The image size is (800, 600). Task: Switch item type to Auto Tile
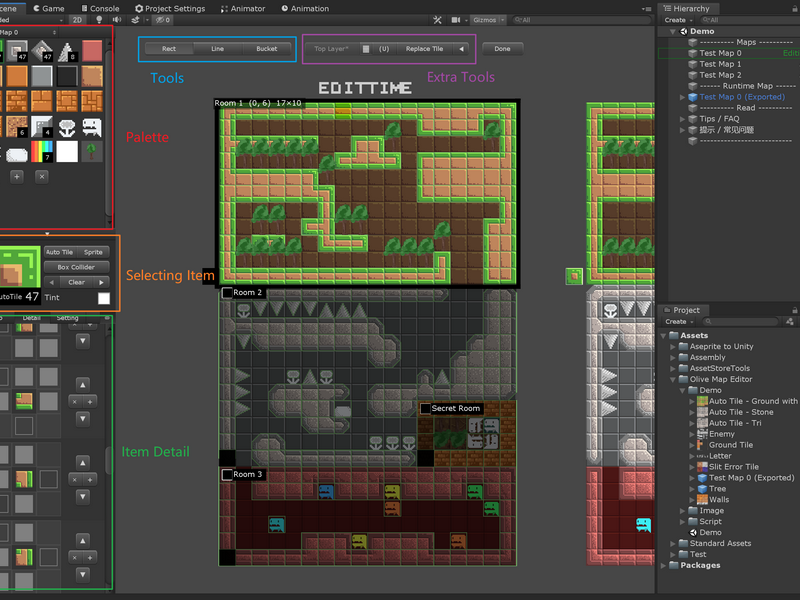coord(59,252)
